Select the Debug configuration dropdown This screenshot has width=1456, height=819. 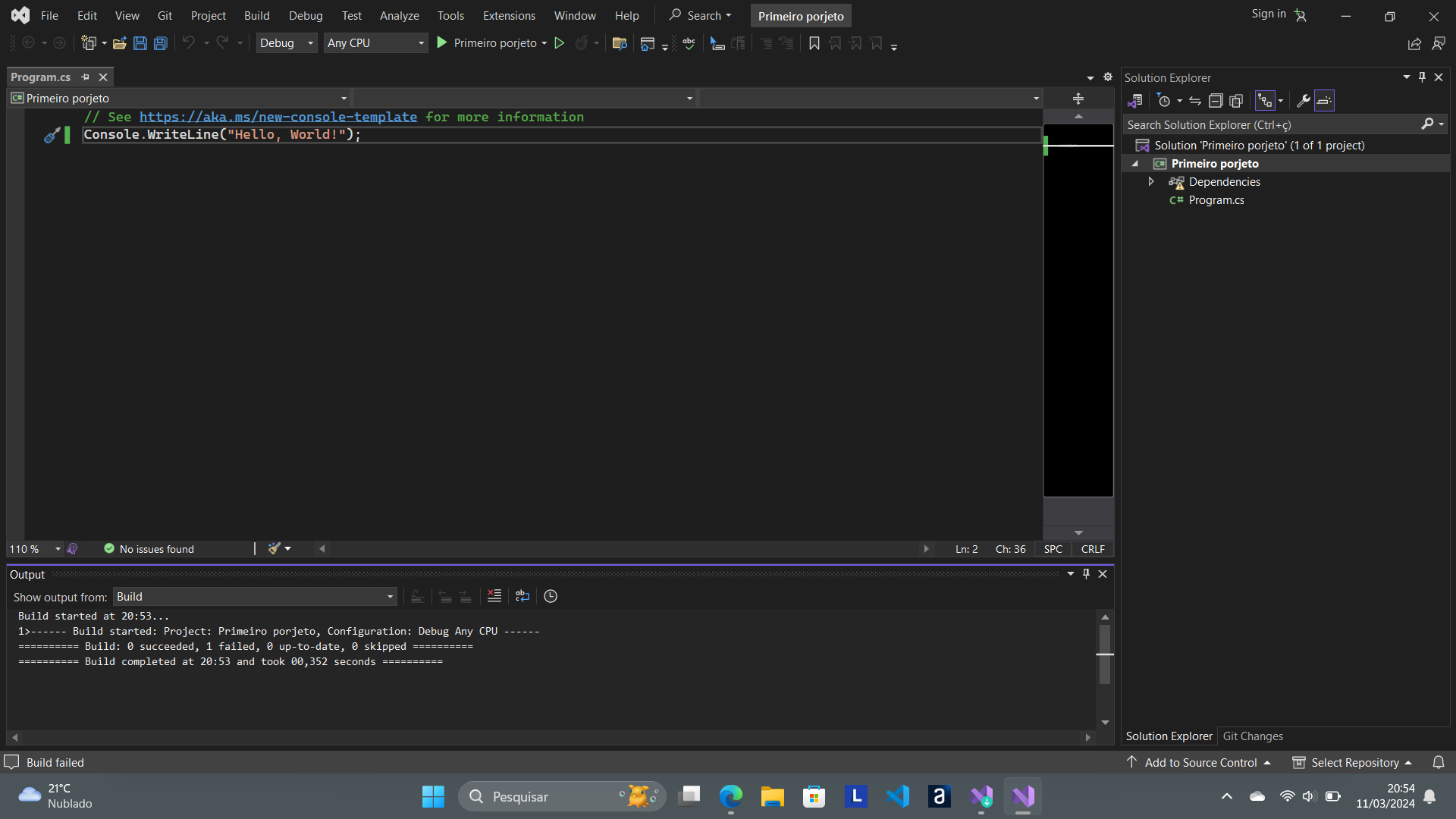[285, 43]
